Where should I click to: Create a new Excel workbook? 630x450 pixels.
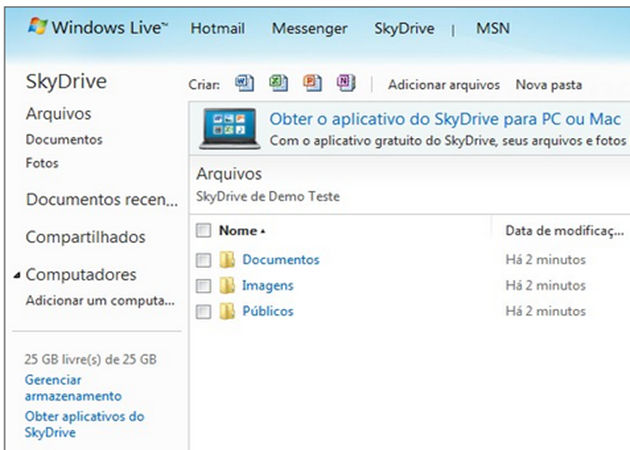click(x=278, y=84)
